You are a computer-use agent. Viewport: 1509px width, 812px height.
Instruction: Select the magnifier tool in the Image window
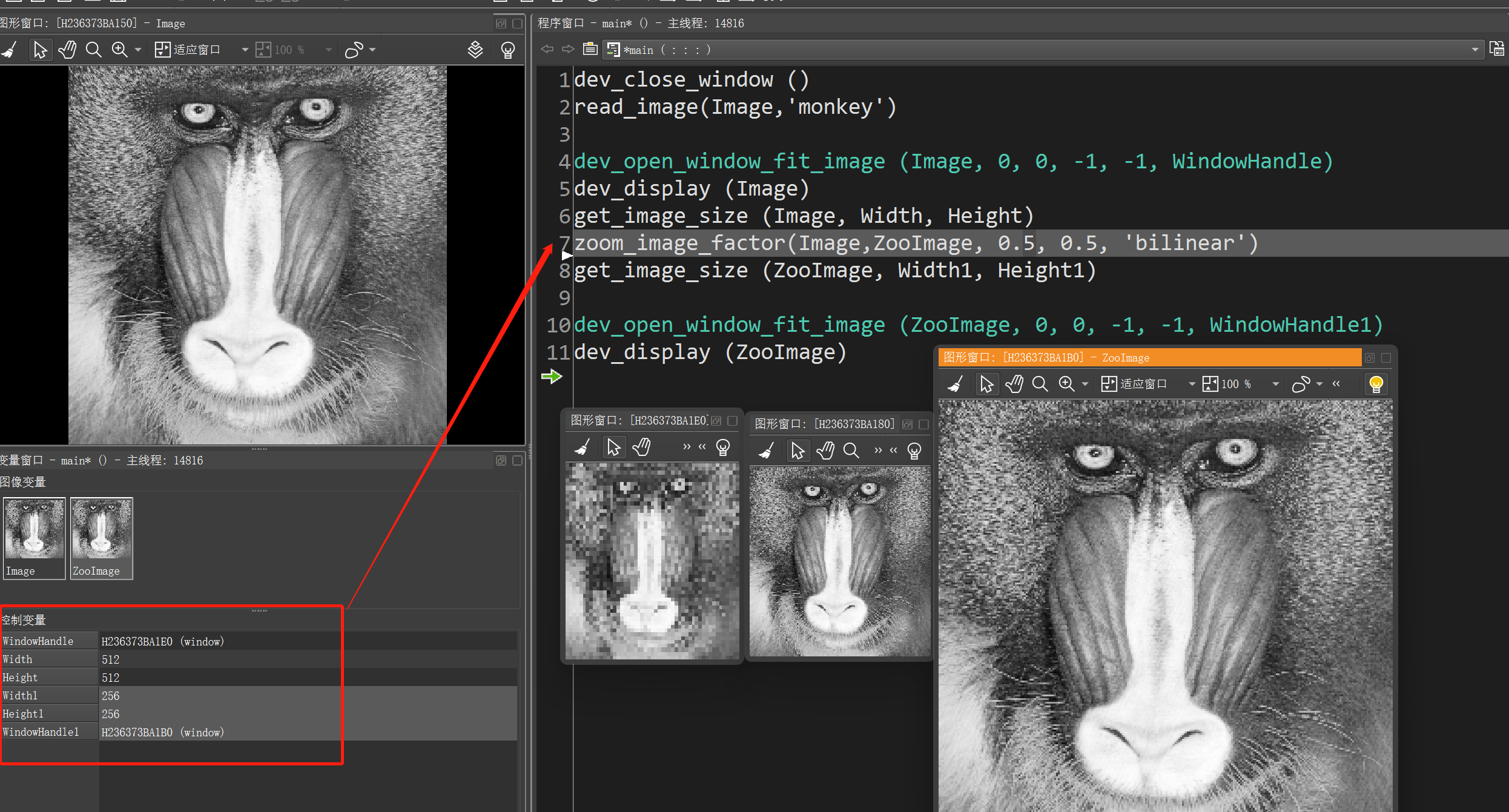pos(93,50)
